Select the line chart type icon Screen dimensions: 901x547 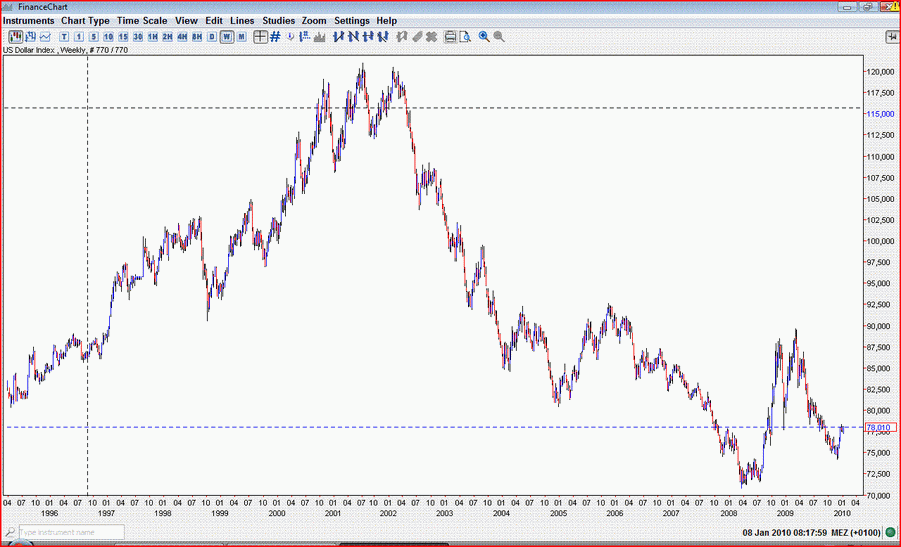45,37
